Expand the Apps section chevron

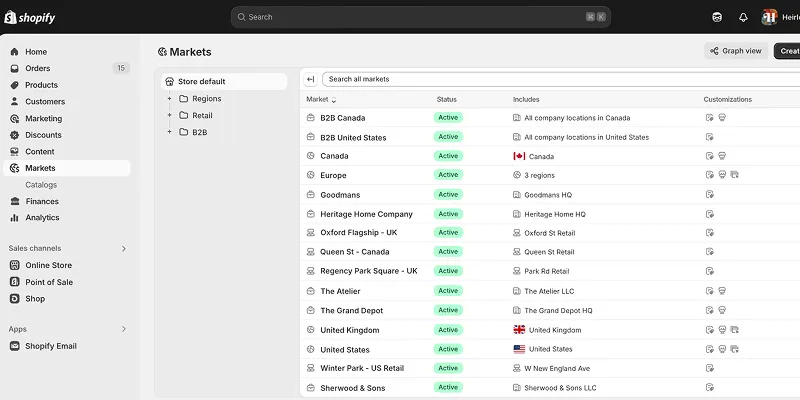pyautogui.click(x=123, y=329)
